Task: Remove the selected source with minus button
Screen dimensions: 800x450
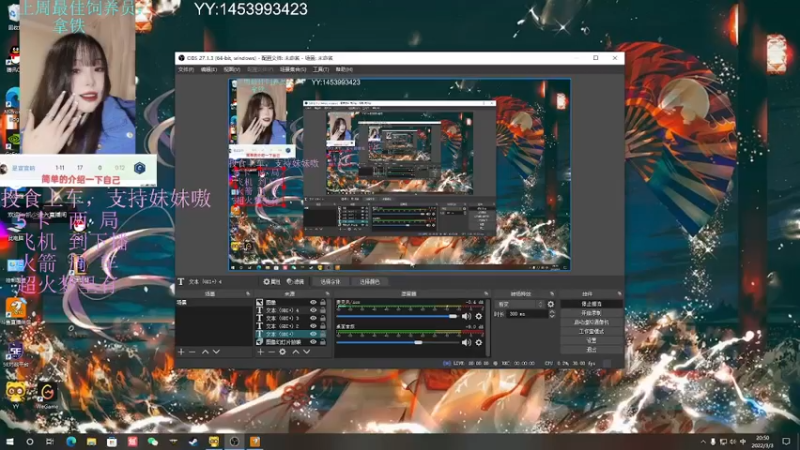Action: 271,352
